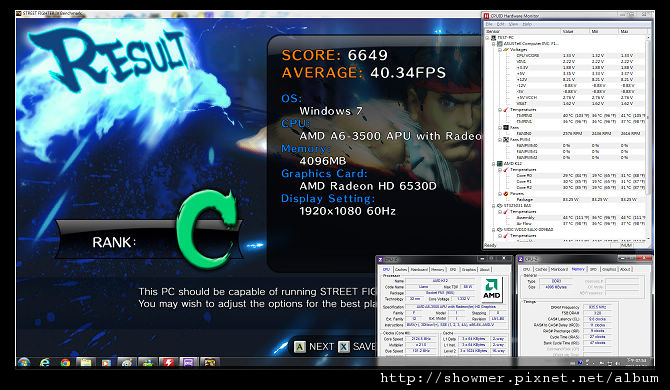Click the memory Size value field
The height and width of the screenshot is (390, 670).
point(556,287)
